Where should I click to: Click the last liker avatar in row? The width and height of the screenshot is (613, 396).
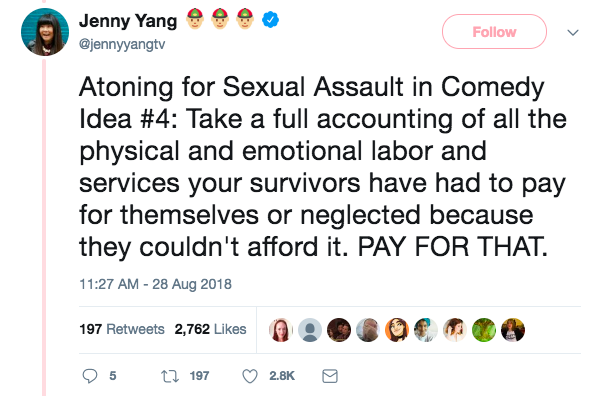(x=513, y=330)
